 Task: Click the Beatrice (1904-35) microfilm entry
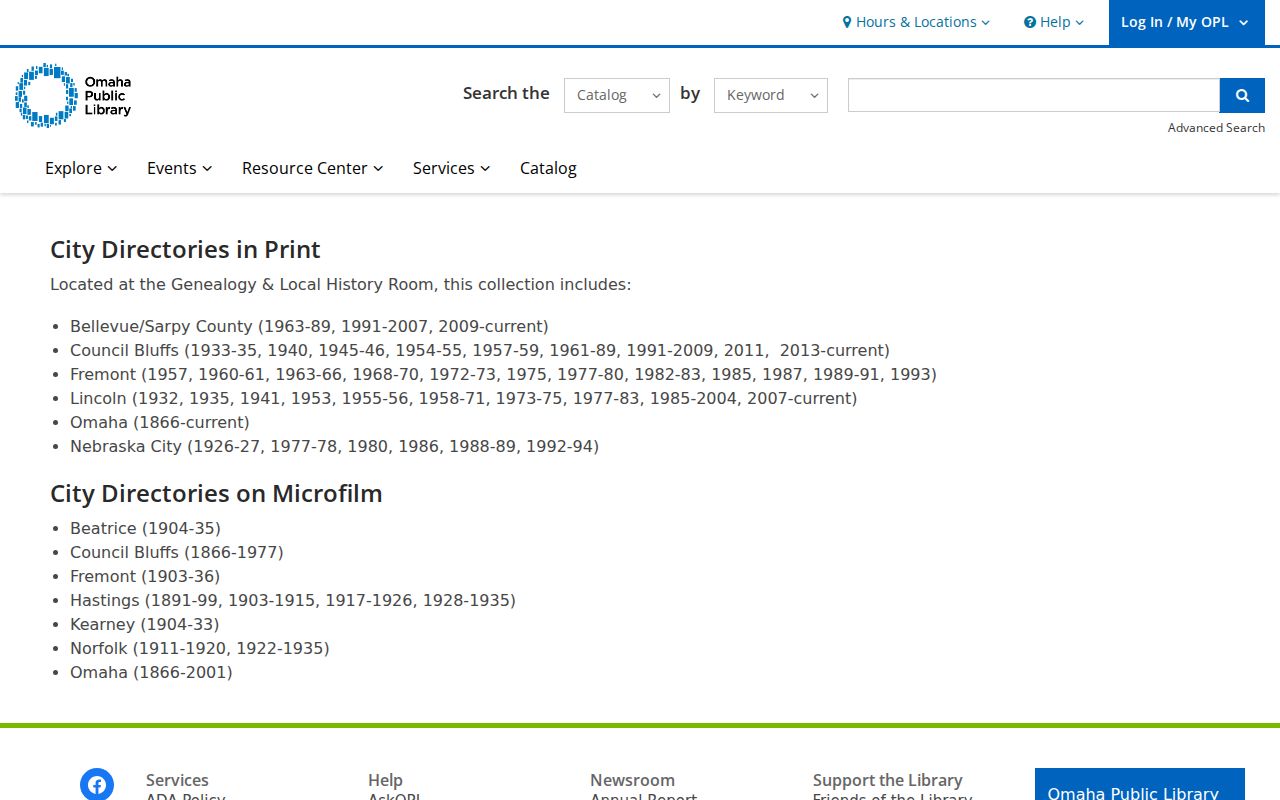[145, 528]
